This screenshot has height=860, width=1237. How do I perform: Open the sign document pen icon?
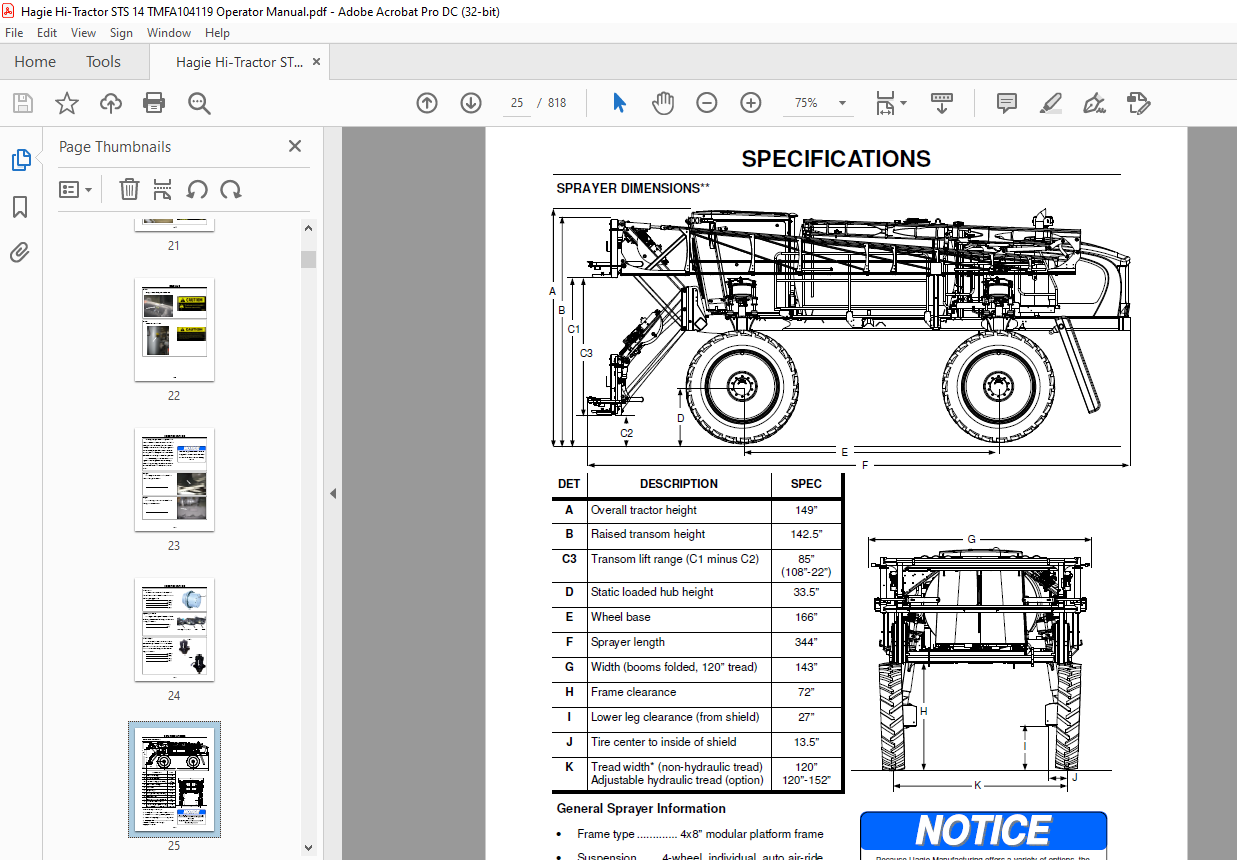point(1094,103)
